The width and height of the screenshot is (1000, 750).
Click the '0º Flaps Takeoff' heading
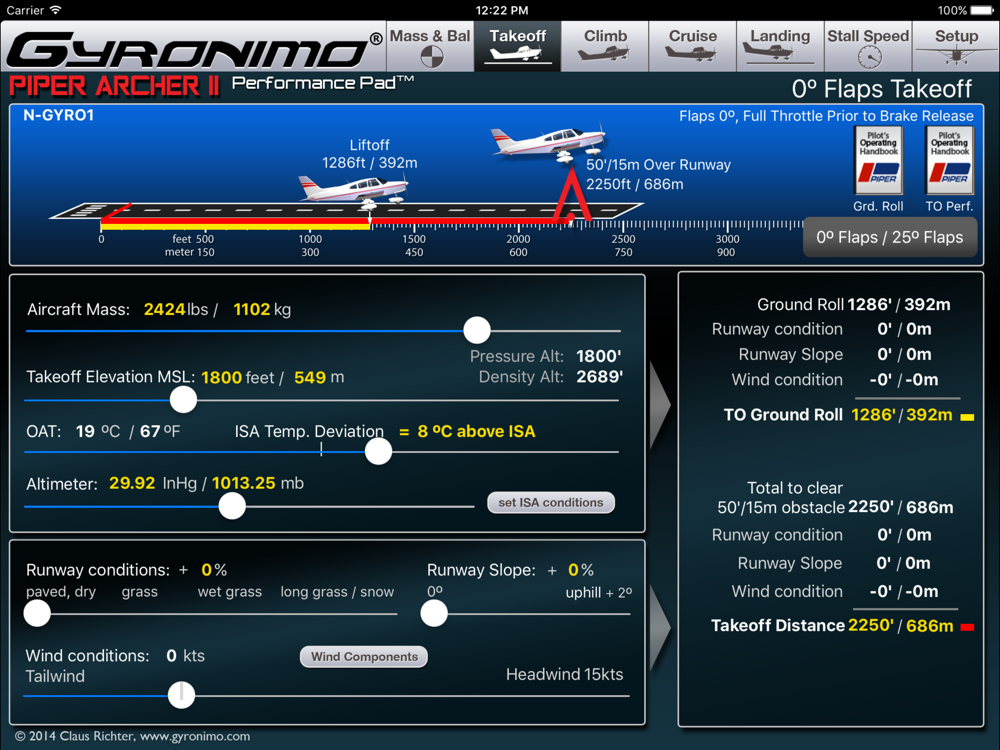point(882,89)
